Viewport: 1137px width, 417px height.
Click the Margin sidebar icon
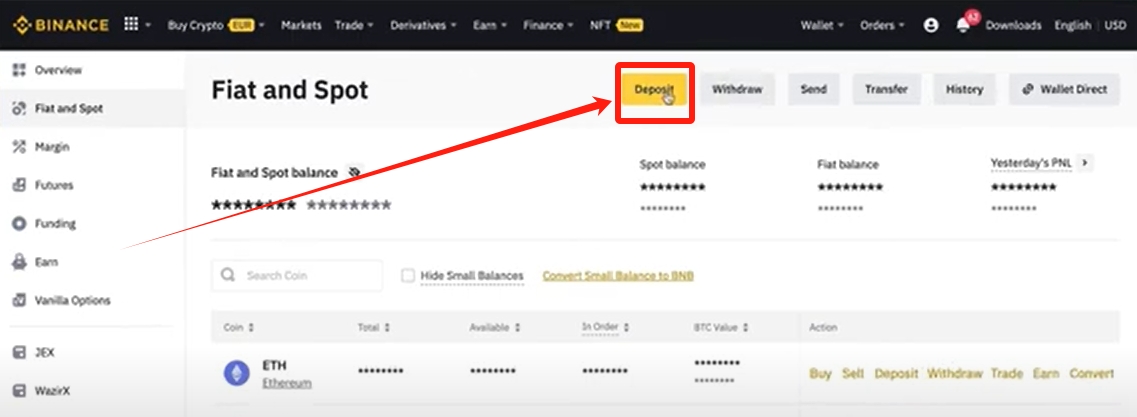point(20,147)
